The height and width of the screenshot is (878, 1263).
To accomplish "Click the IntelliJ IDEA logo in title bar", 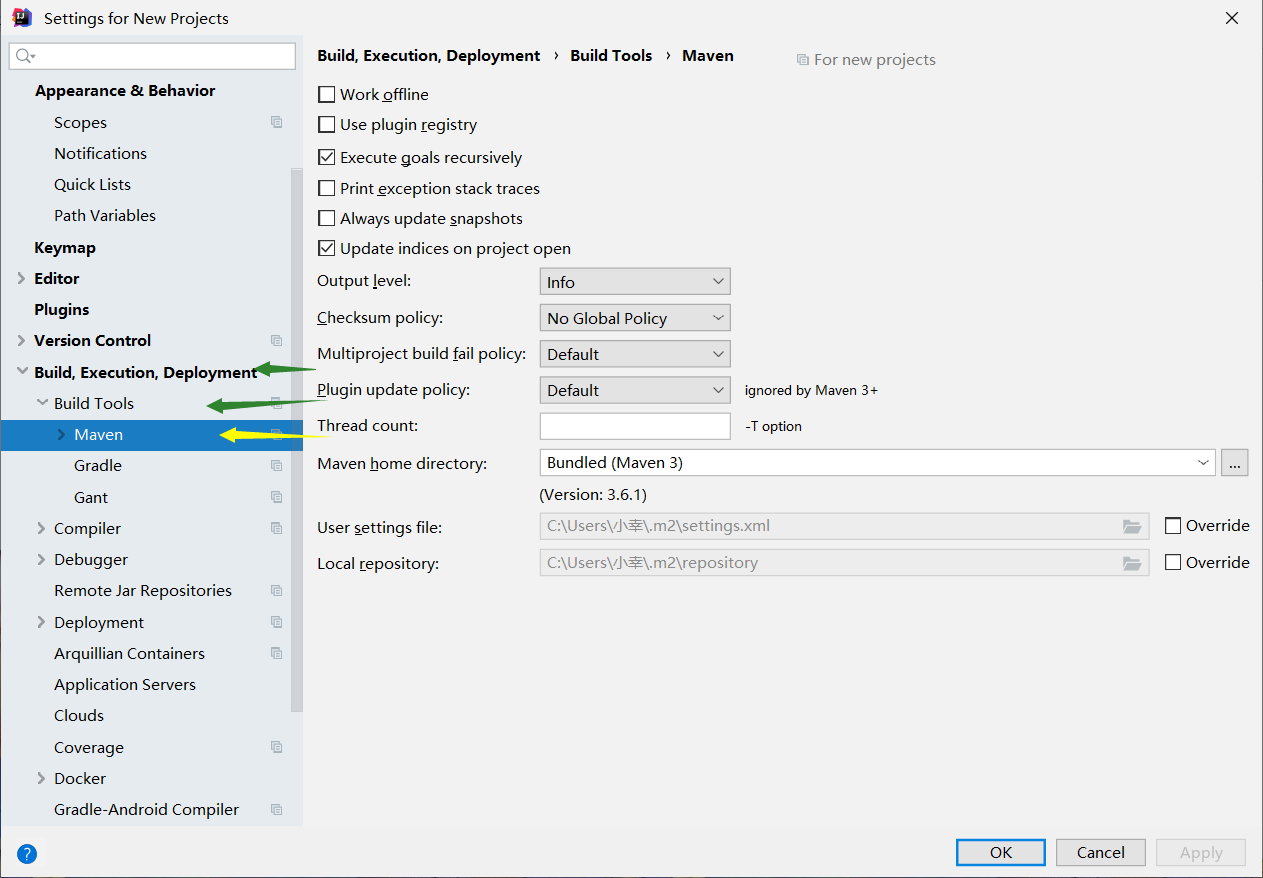I will click(x=21, y=17).
